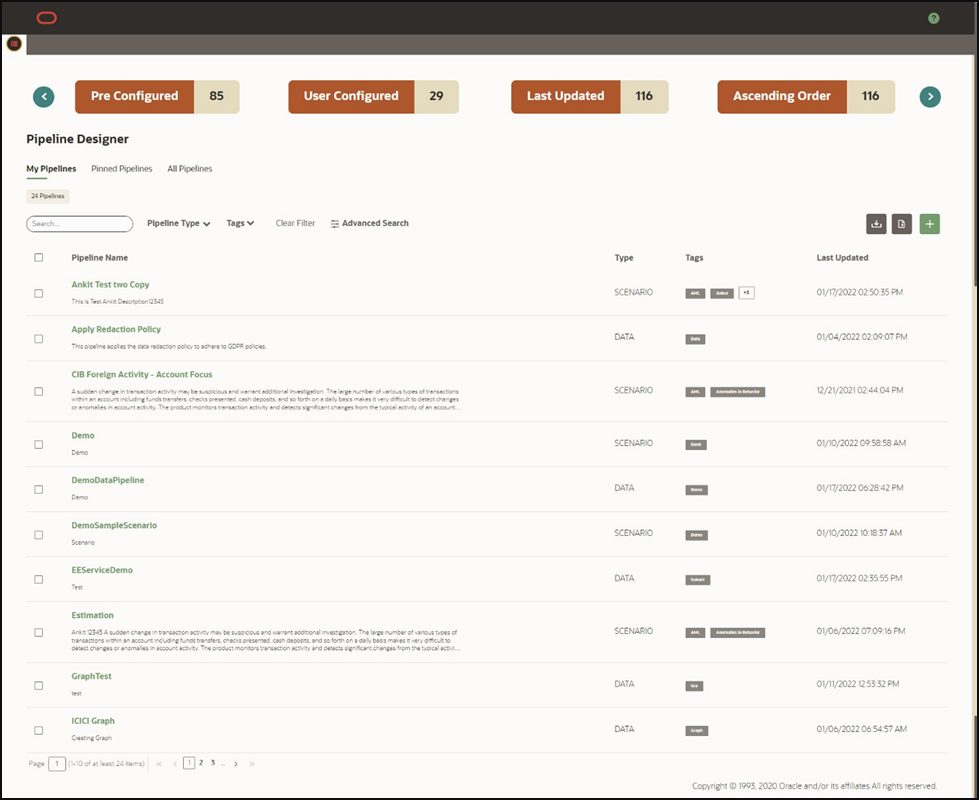Screen dimensions: 979x800
Task: Click the Last Updated column header
Action: click(x=842, y=257)
